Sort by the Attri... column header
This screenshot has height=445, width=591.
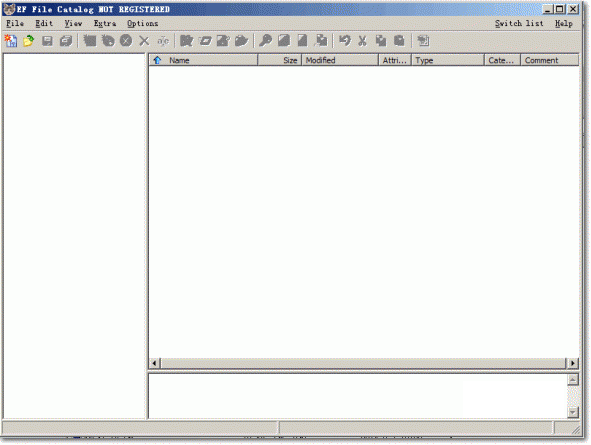point(395,60)
